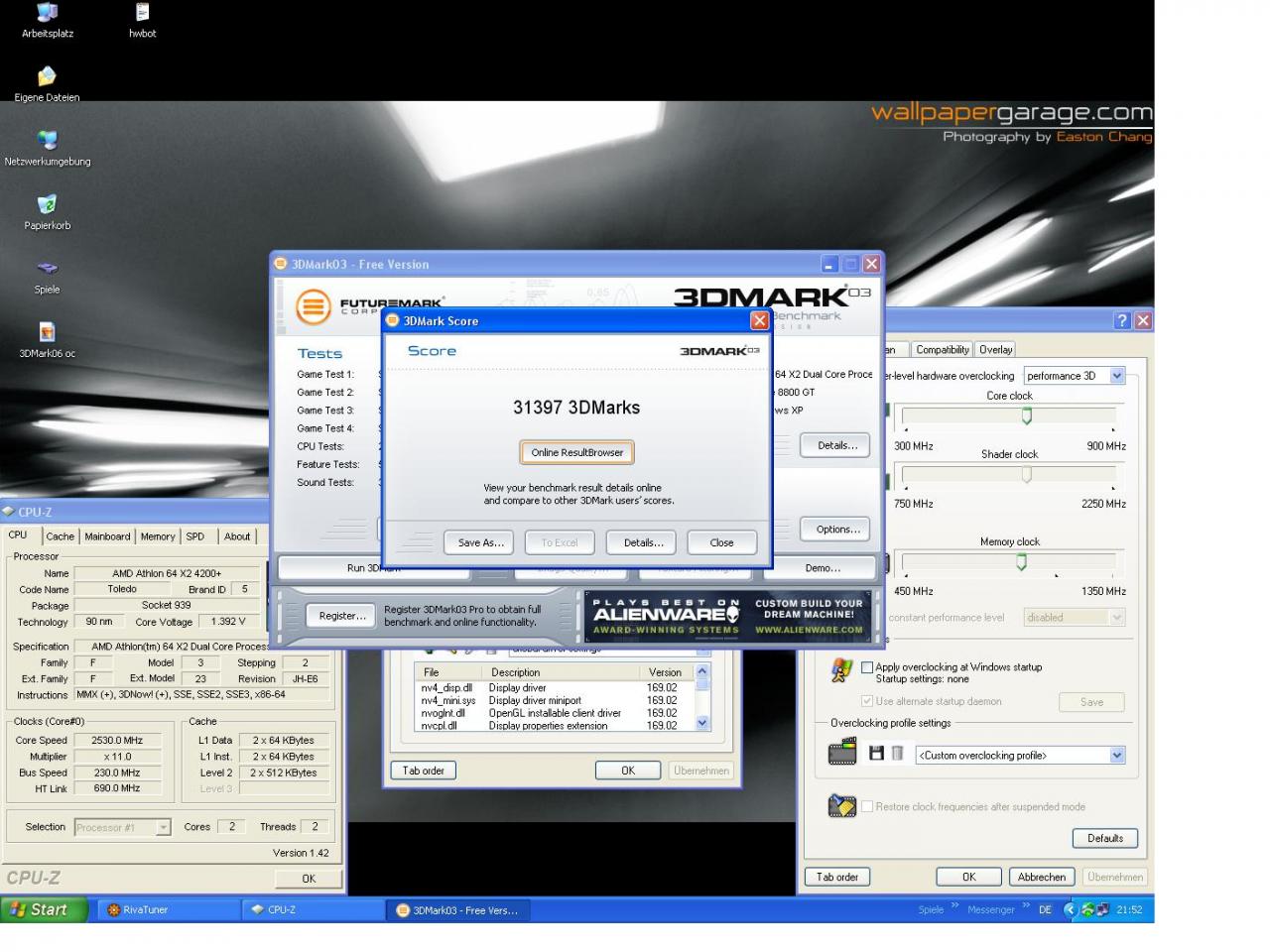Image resolution: width=1270 pixels, height=952 pixels.
Task: Open the Papierkorb recycle bin icon
Action: [x=47, y=205]
